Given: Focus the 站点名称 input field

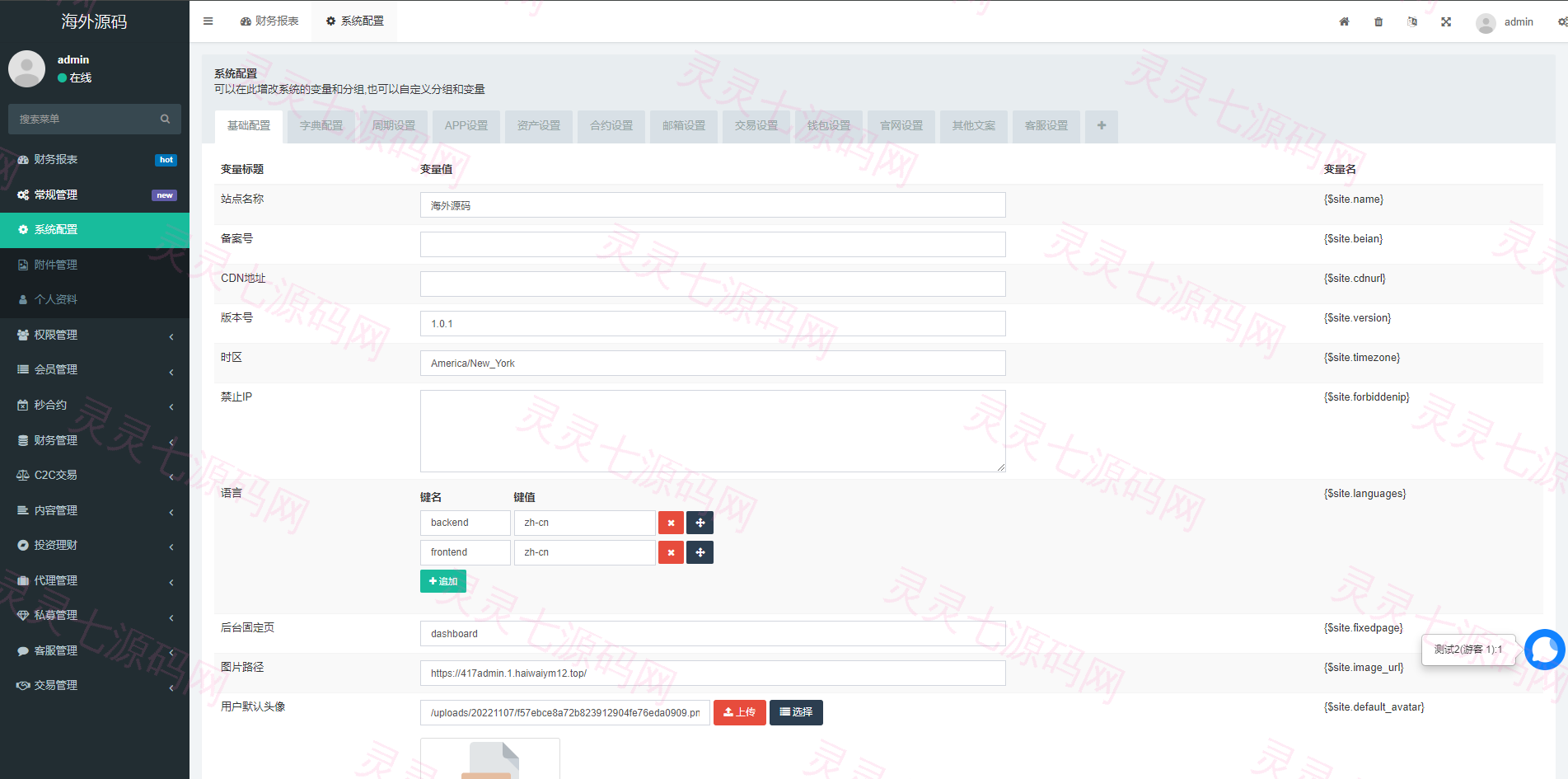Looking at the screenshot, I should (x=713, y=205).
